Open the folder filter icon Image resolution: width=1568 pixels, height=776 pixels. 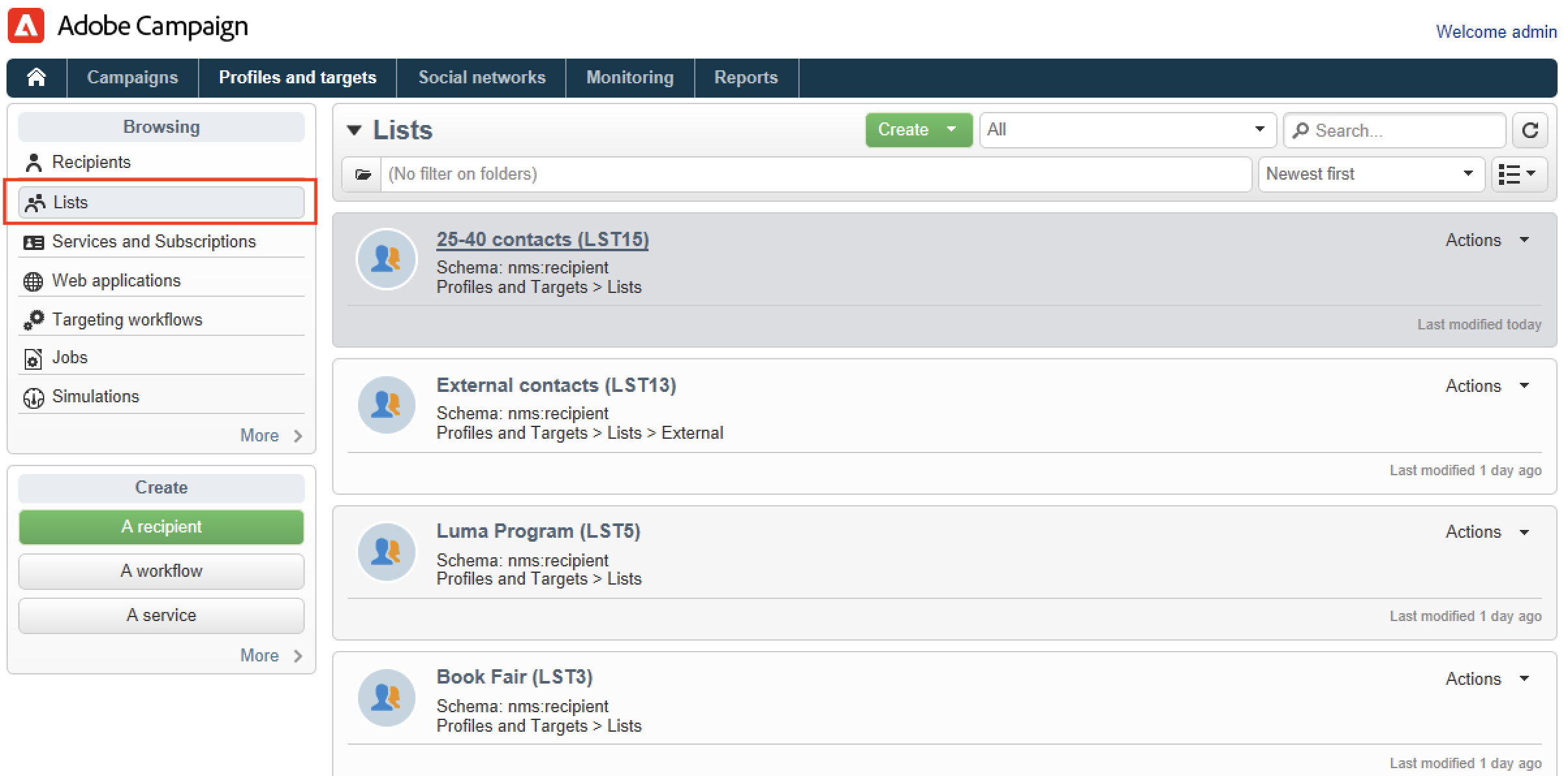363,174
